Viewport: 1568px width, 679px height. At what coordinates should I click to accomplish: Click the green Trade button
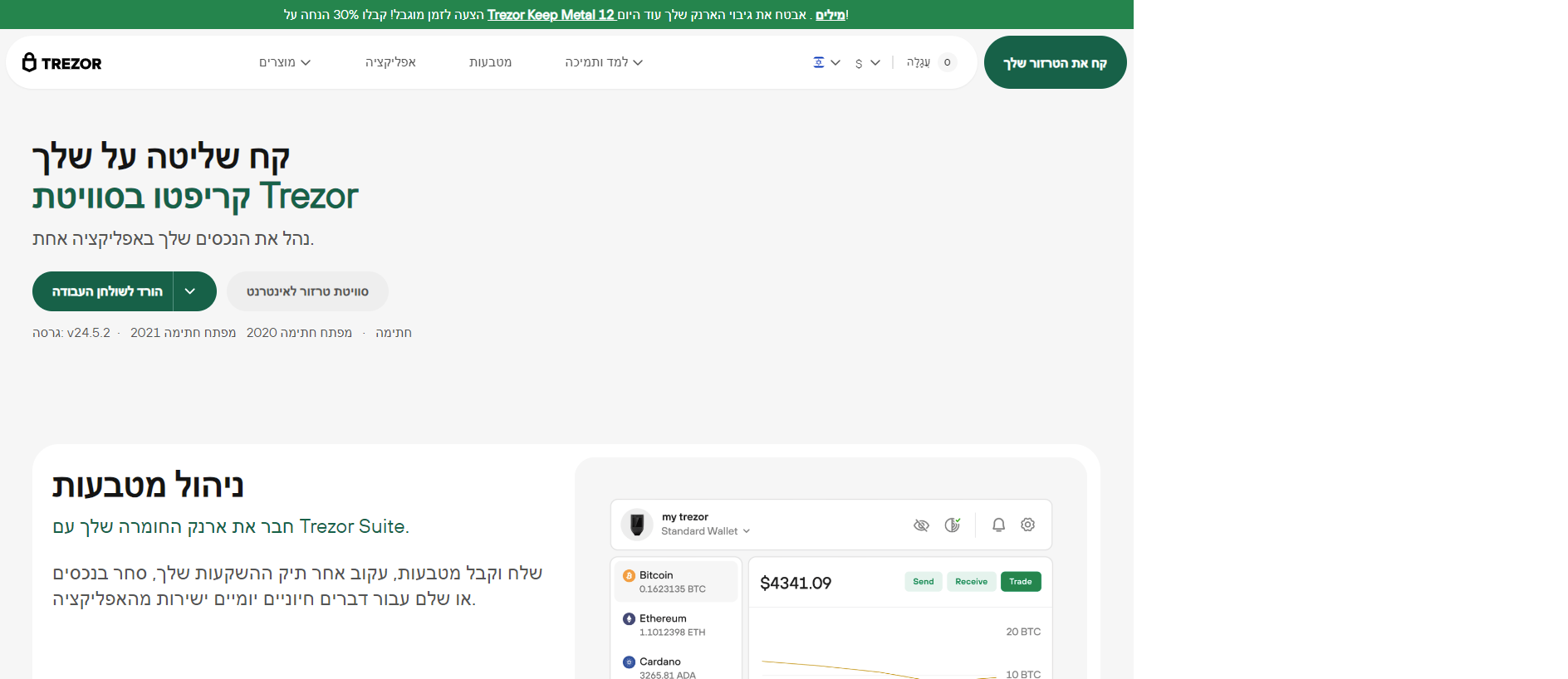(x=1021, y=582)
